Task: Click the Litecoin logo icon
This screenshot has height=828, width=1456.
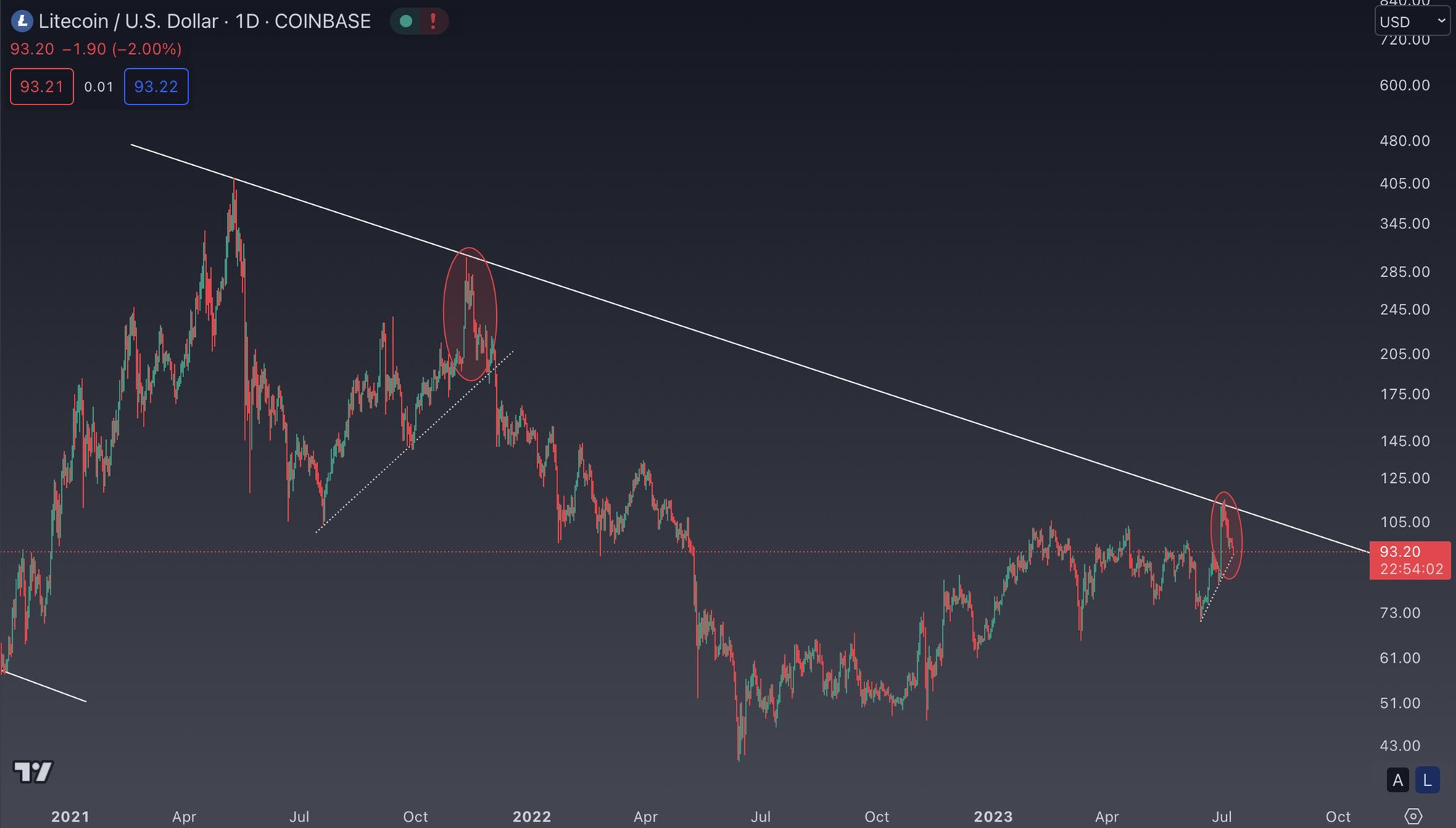Action: point(22,21)
